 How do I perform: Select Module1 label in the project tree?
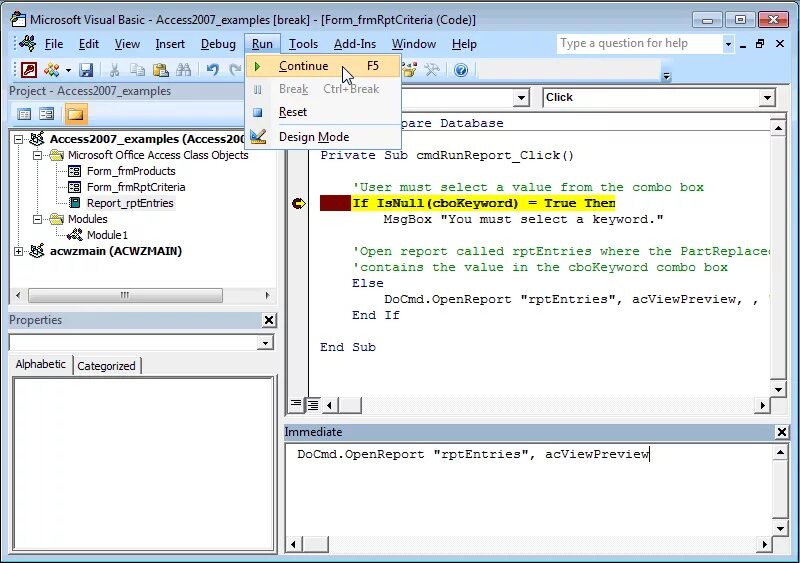click(107, 235)
